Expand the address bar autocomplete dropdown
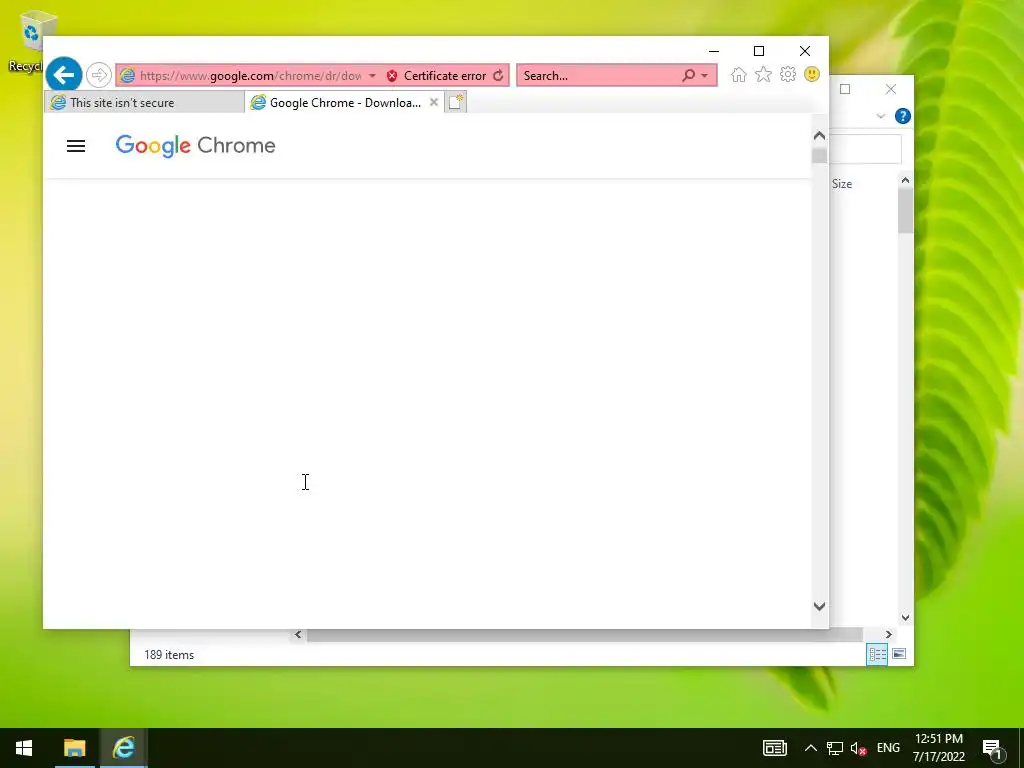 point(372,76)
